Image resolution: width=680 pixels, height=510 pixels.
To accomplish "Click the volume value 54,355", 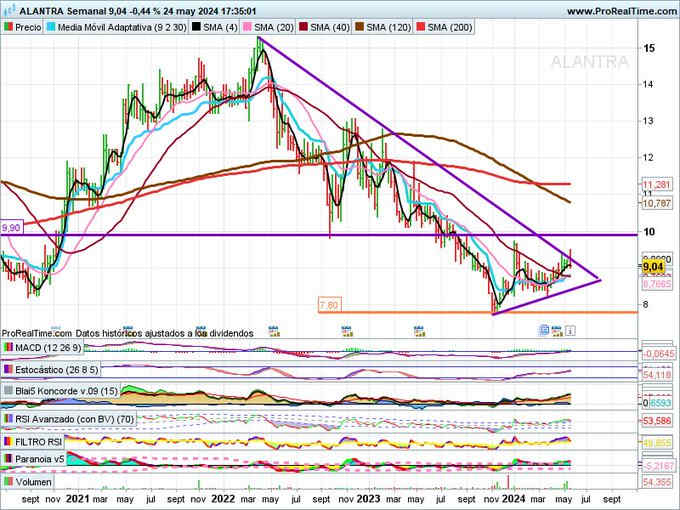I will coord(657,482).
